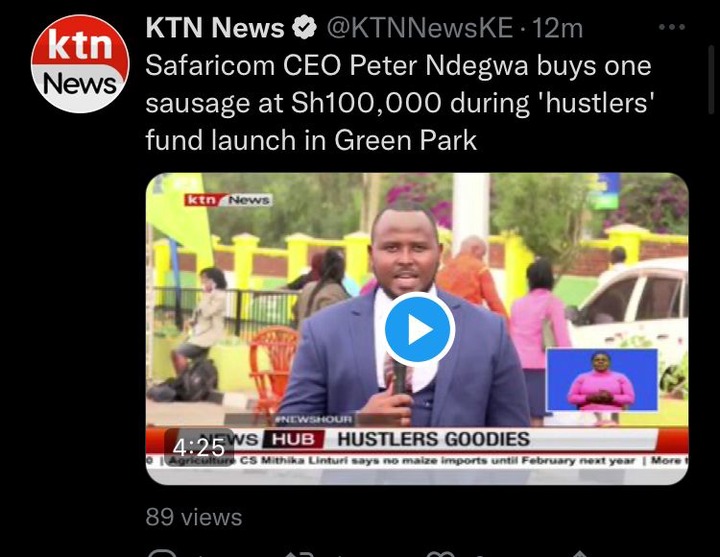Click the KTN News display name
Screen dimensions: 720x557
coord(215,28)
